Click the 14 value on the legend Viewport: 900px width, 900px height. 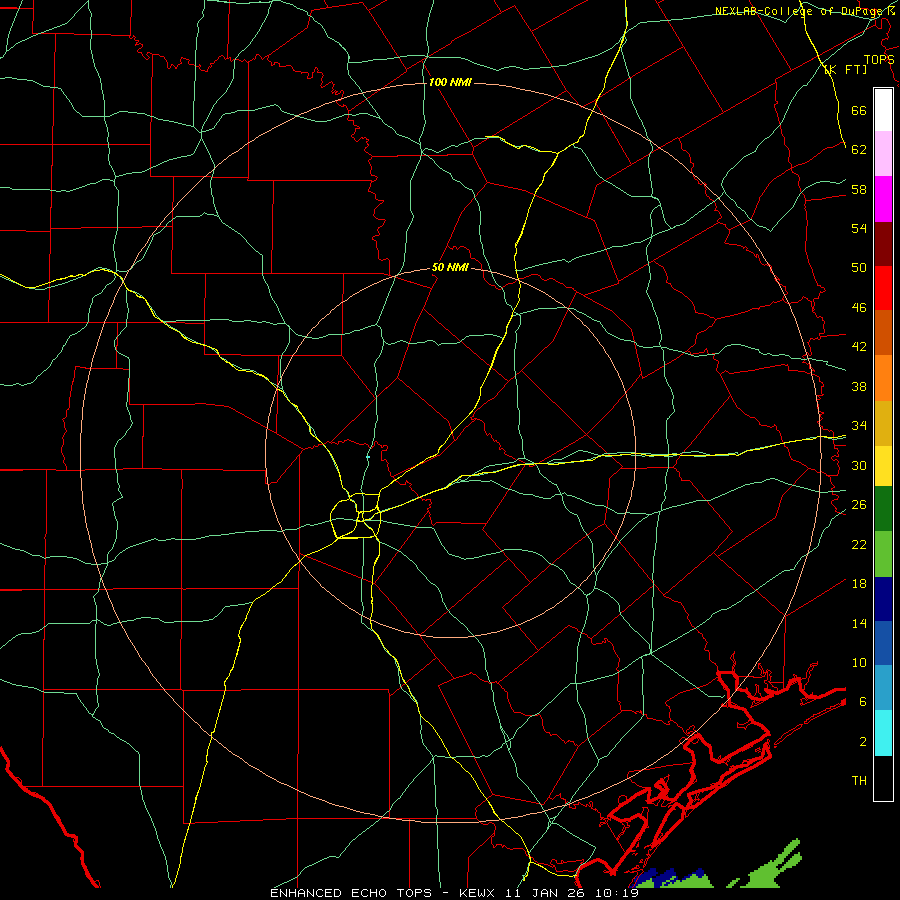[859, 623]
